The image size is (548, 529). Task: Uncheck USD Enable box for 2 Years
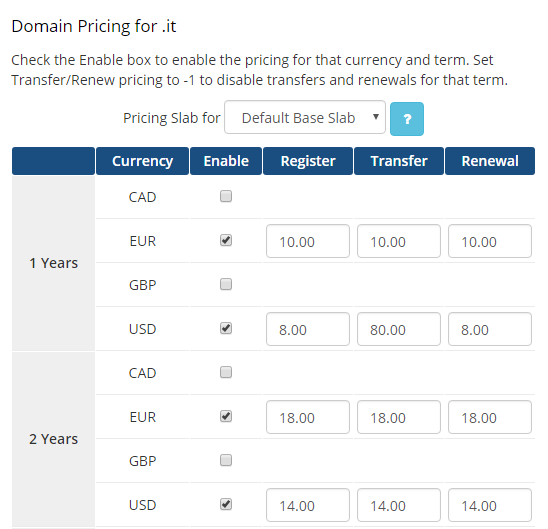tap(226, 504)
